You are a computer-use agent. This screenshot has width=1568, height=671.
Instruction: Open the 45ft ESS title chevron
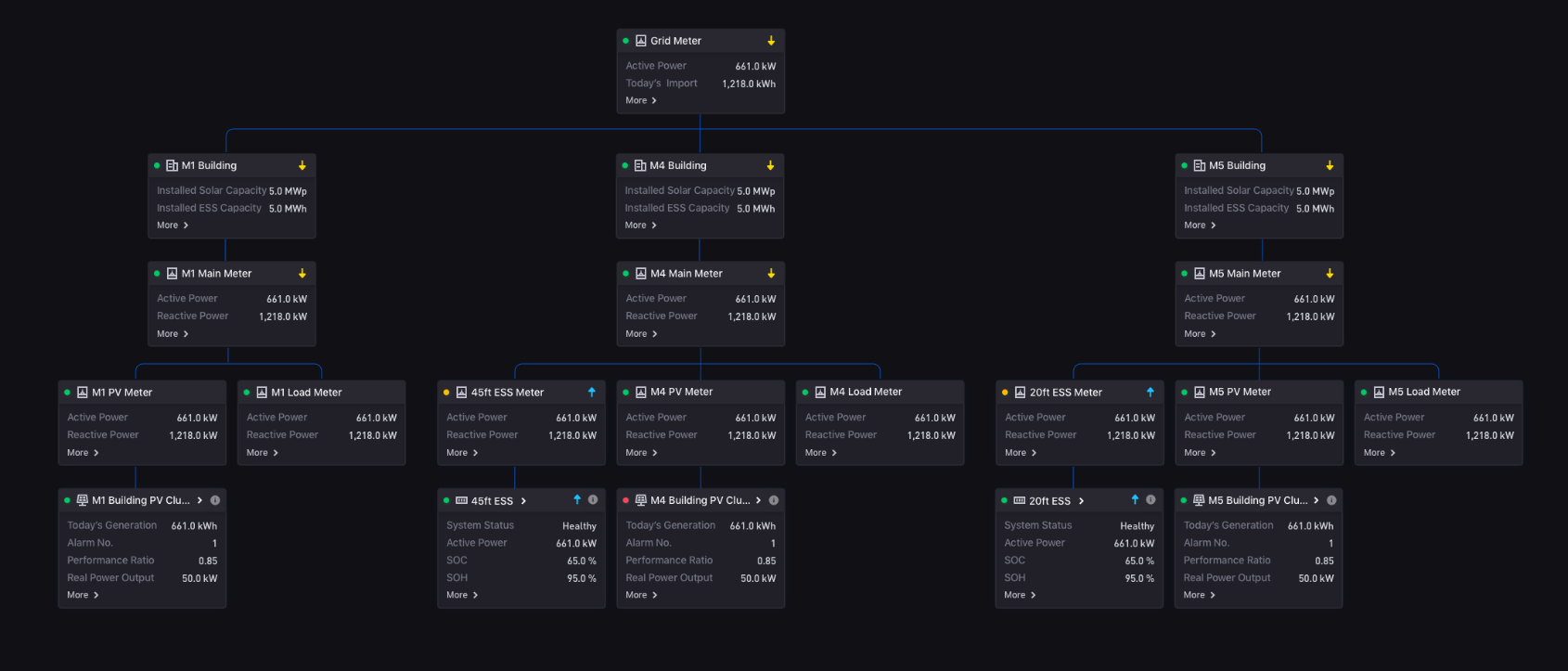(523, 501)
